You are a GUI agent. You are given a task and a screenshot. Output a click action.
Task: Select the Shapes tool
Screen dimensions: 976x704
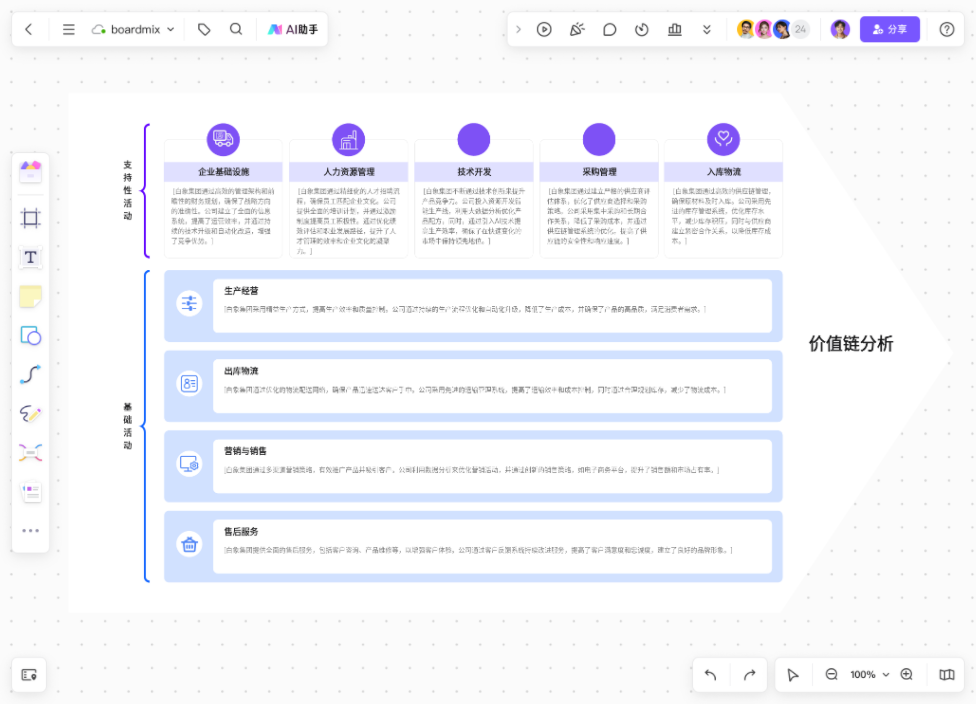[x=30, y=336]
